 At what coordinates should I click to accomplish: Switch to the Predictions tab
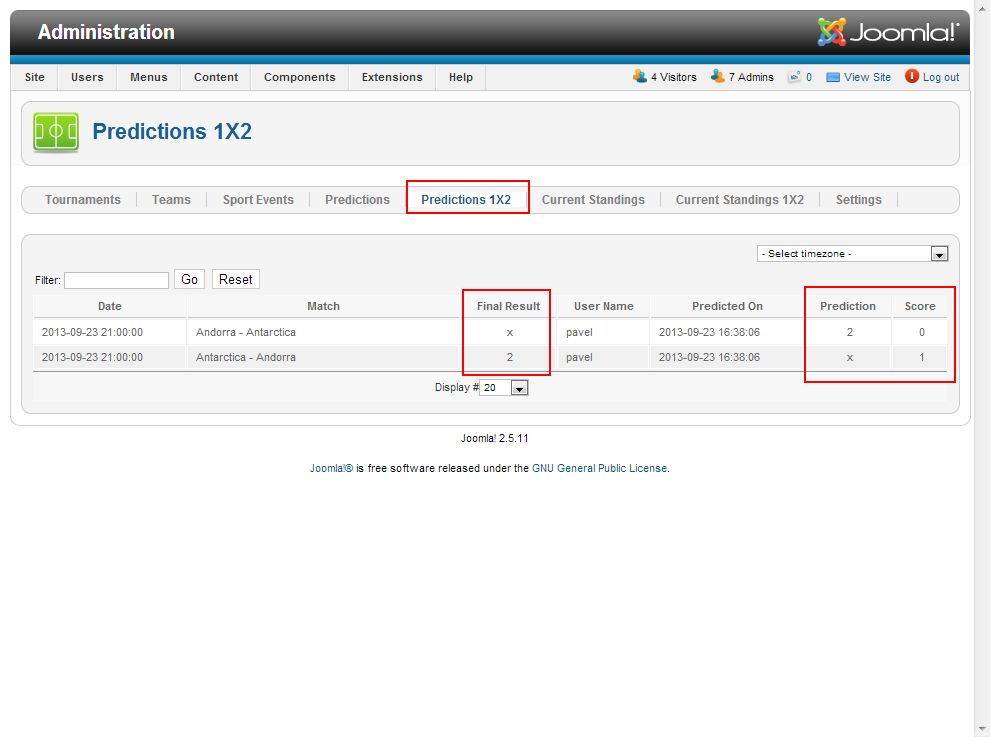357,200
